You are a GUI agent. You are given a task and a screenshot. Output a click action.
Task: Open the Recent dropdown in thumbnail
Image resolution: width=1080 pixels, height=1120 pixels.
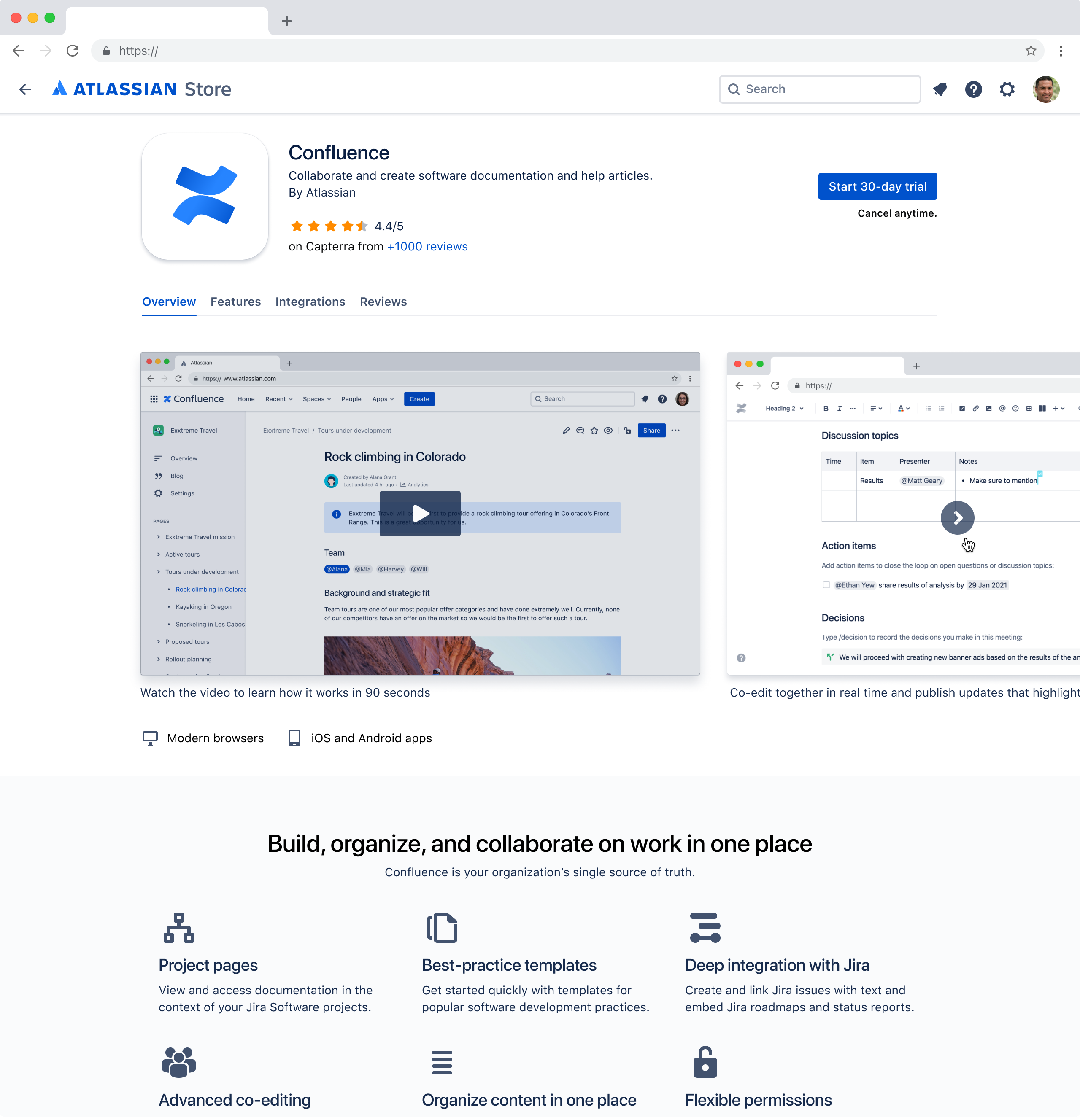click(279, 399)
